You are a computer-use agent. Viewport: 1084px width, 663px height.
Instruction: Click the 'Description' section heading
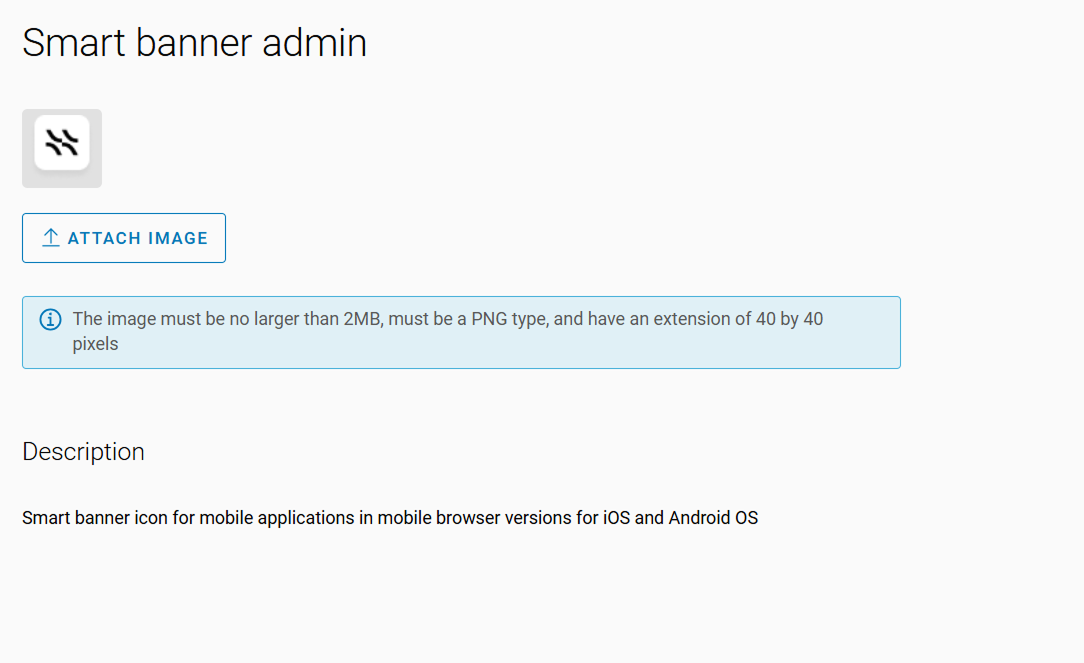(x=83, y=452)
